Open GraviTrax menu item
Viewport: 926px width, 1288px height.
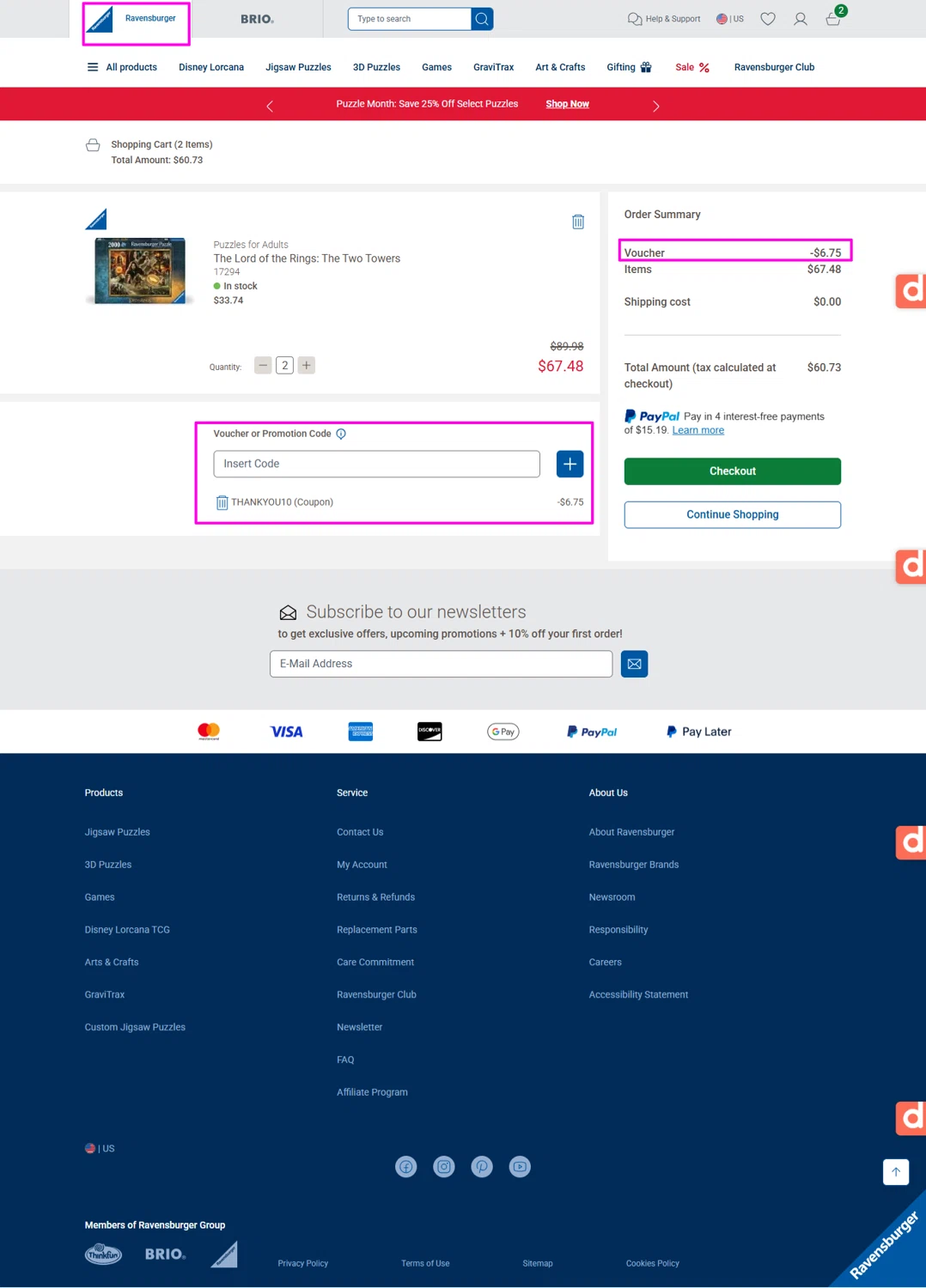click(x=493, y=67)
